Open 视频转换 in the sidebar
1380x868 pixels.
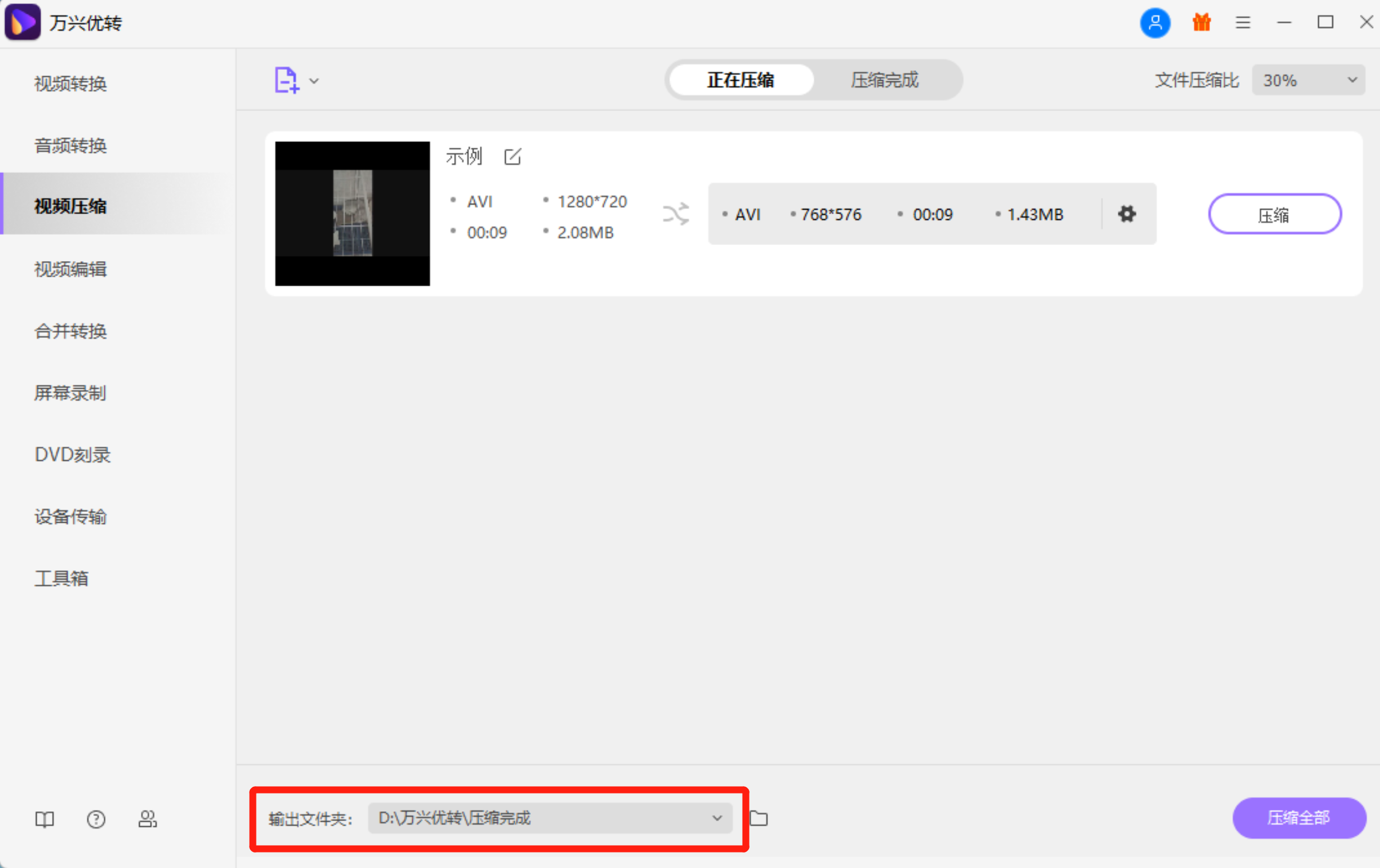tap(70, 84)
